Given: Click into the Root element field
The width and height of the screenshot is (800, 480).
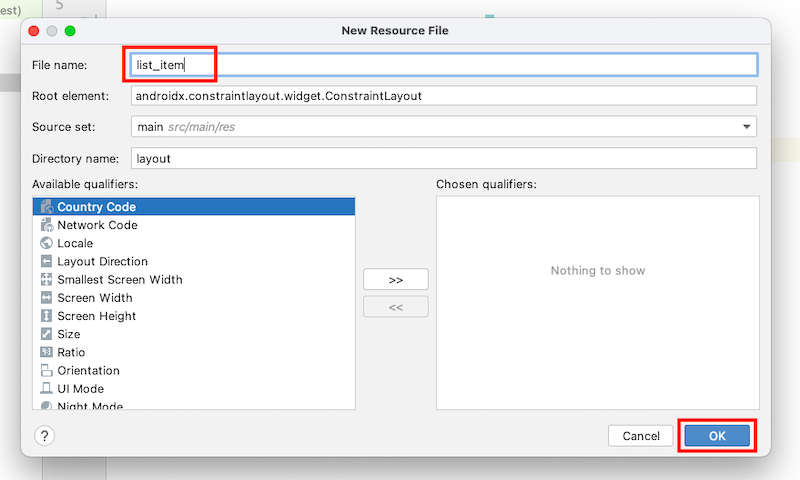Looking at the screenshot, I should point(444,96).
